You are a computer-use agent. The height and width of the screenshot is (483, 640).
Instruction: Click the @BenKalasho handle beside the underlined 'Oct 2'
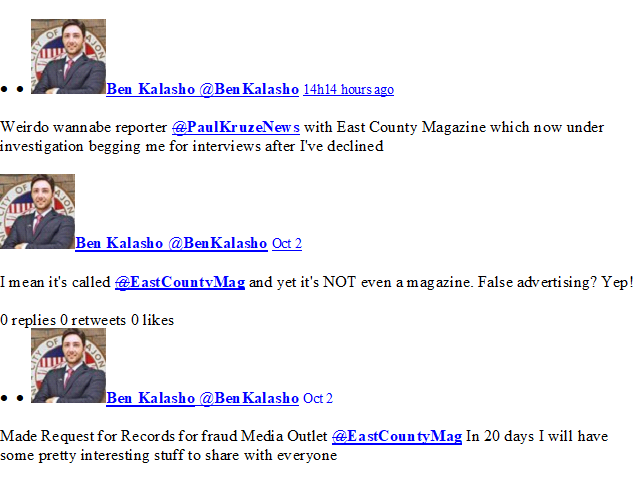(x=218, y=243)
